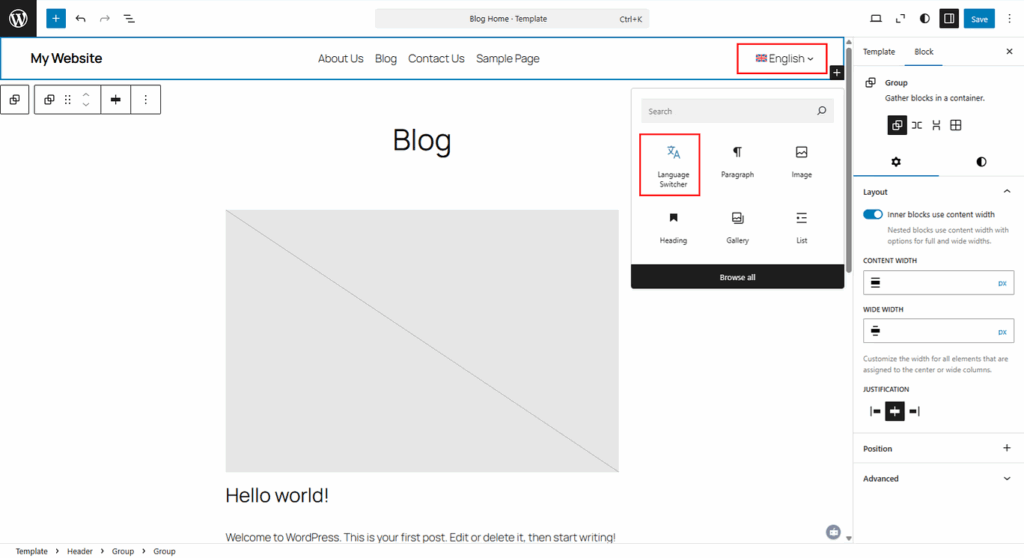The width and height of the screenshot is (1024, 558).
Task: Expand the Position panel
Action: click(x=1006, y=449)
